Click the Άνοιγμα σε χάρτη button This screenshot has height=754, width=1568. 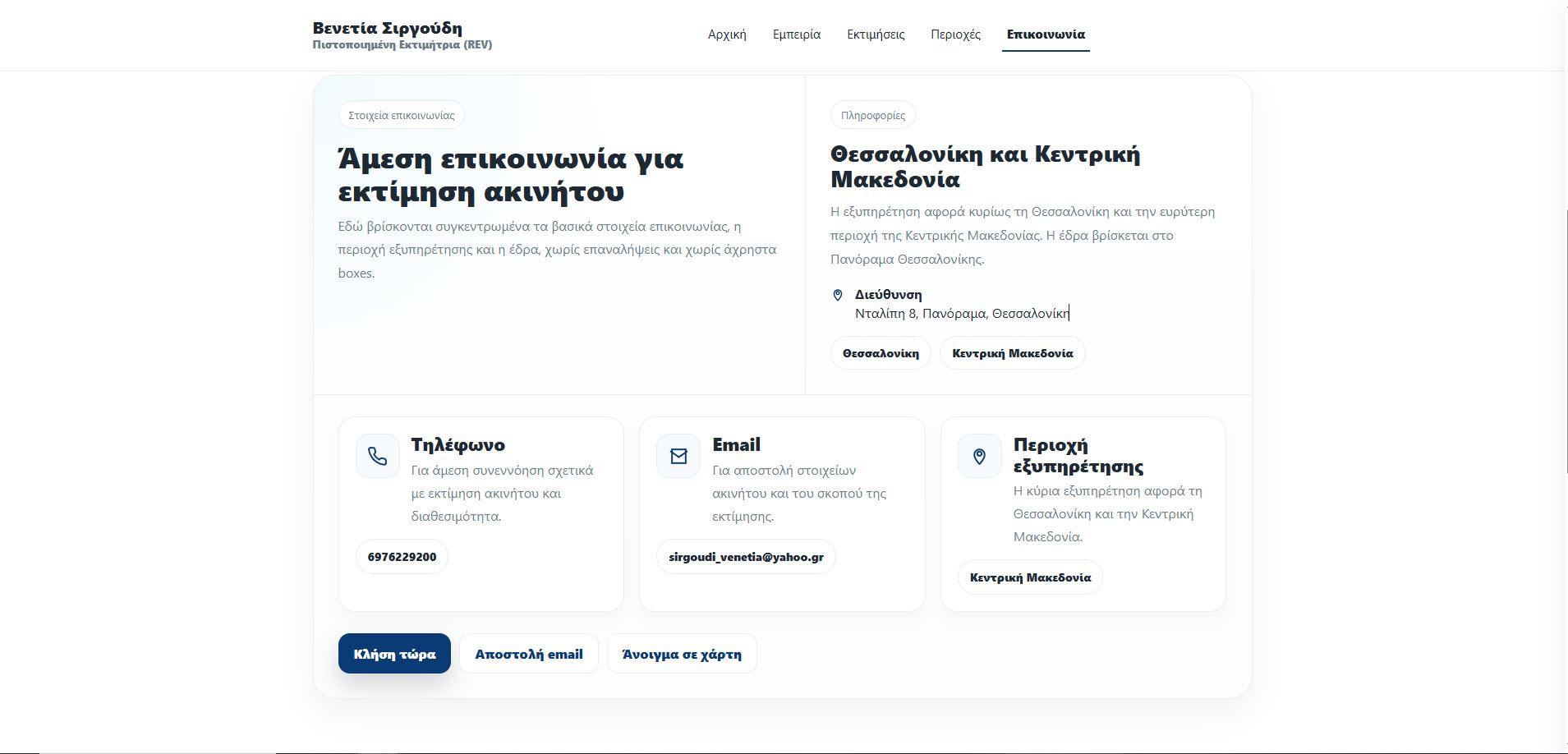(682, 654)
